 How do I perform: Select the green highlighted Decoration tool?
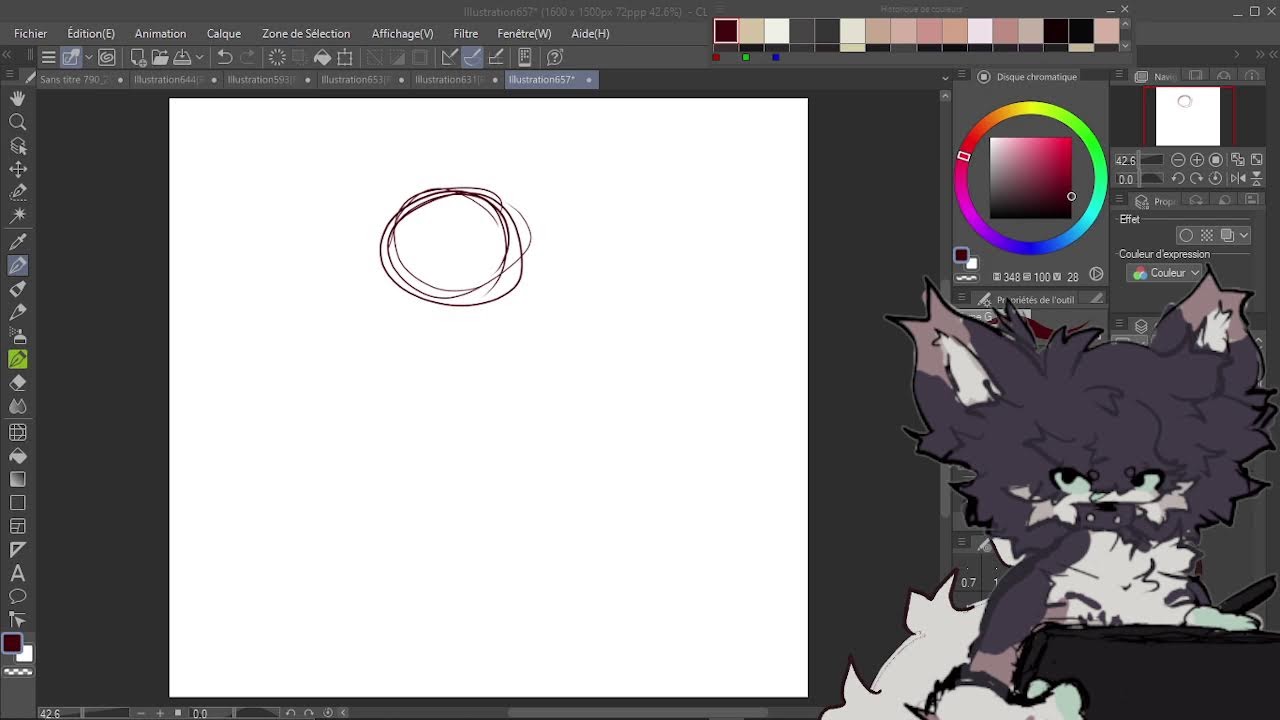pos(18,359)
